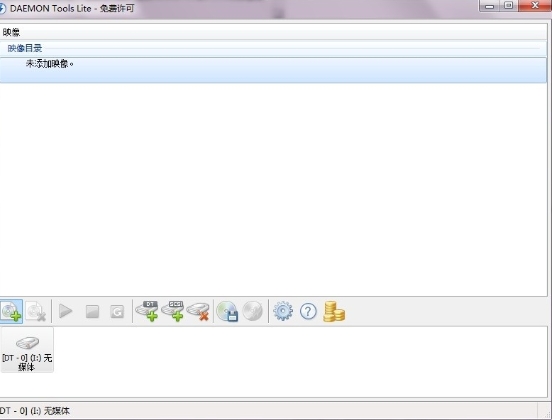Minimize the DAEMON Tools Lite window
Viewport: 552px width, 420px height.
pyautogui.click(x=490, y=6)
